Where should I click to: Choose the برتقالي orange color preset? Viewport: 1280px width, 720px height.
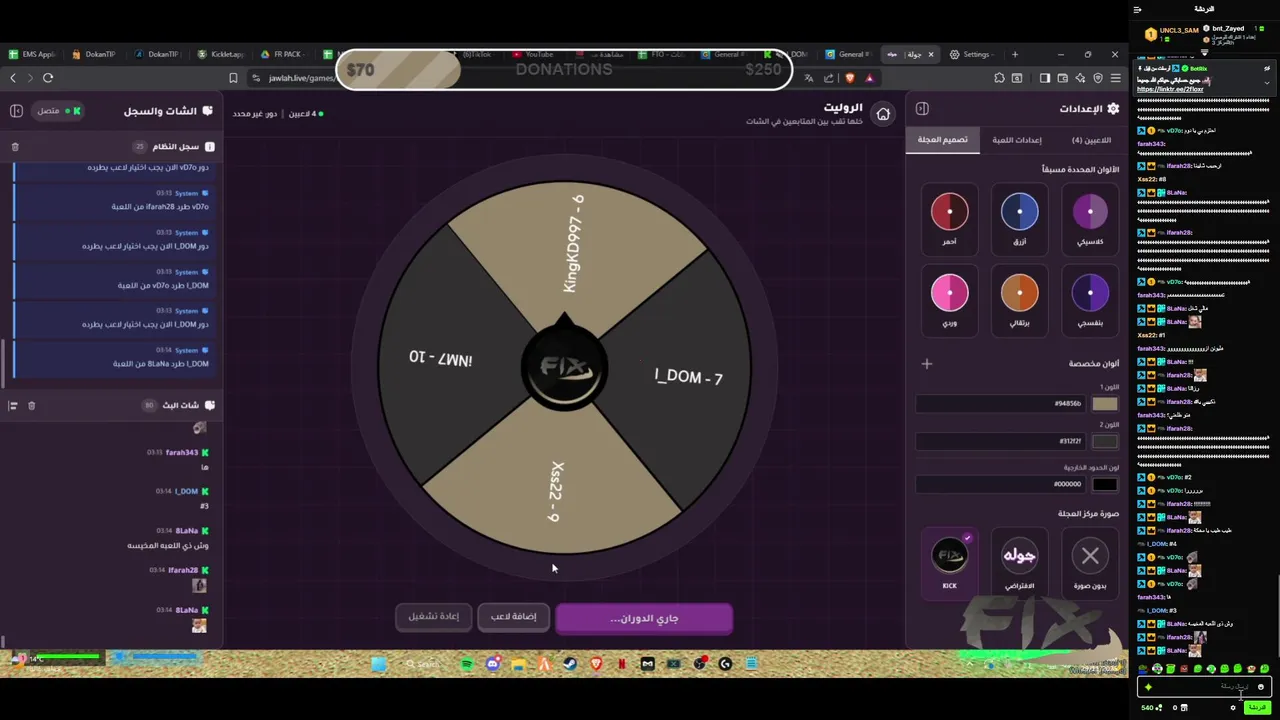(1020, 300)
